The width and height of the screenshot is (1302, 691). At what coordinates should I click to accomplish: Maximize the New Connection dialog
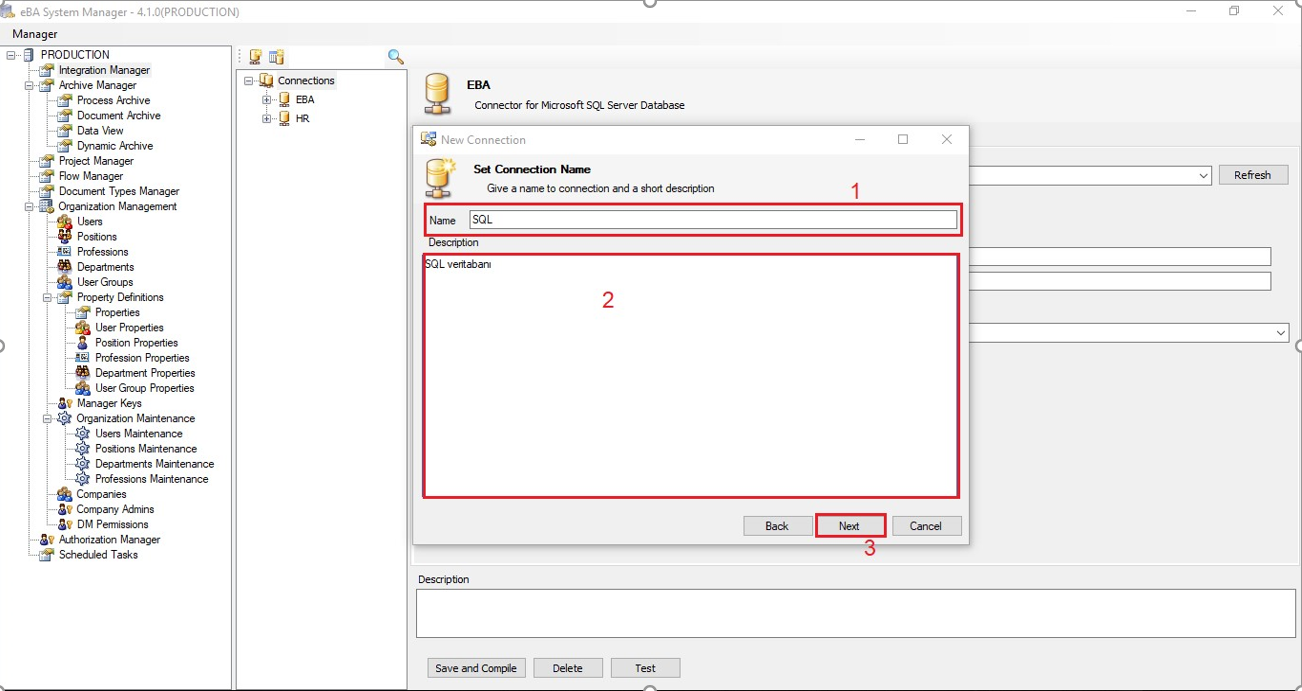pyautogui.click(x=903, y=139)
